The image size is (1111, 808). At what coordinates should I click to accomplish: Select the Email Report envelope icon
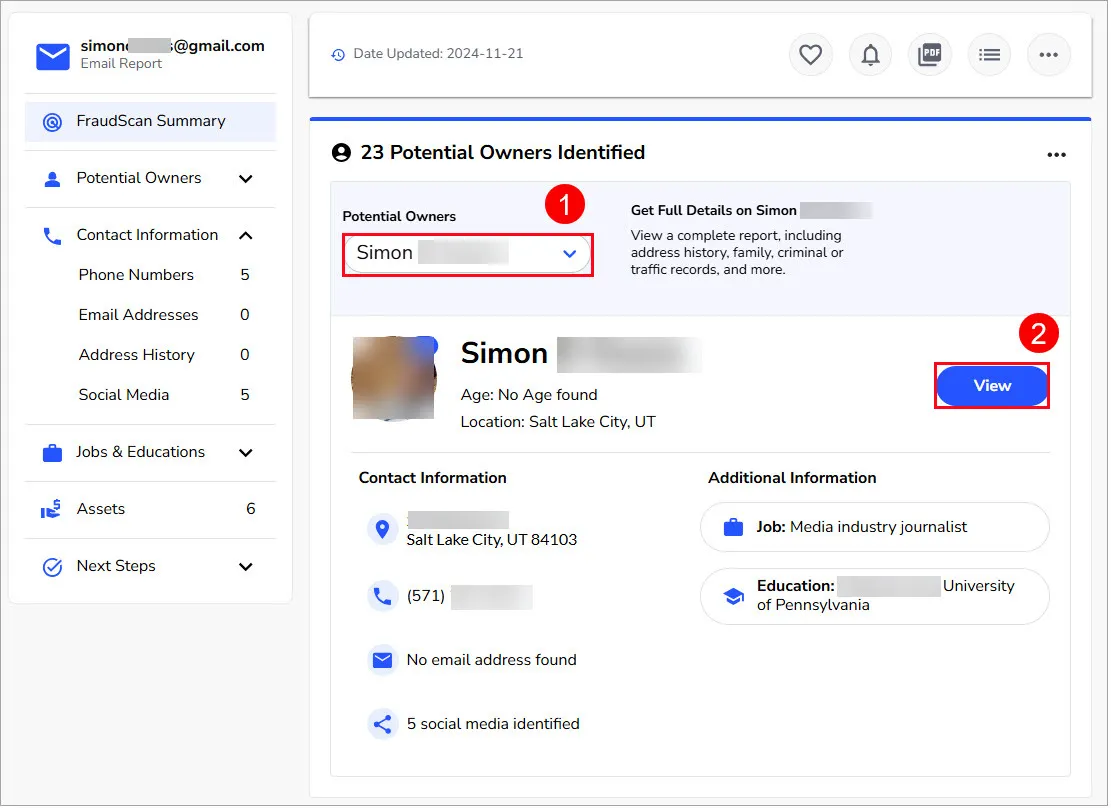pos(52,56)
